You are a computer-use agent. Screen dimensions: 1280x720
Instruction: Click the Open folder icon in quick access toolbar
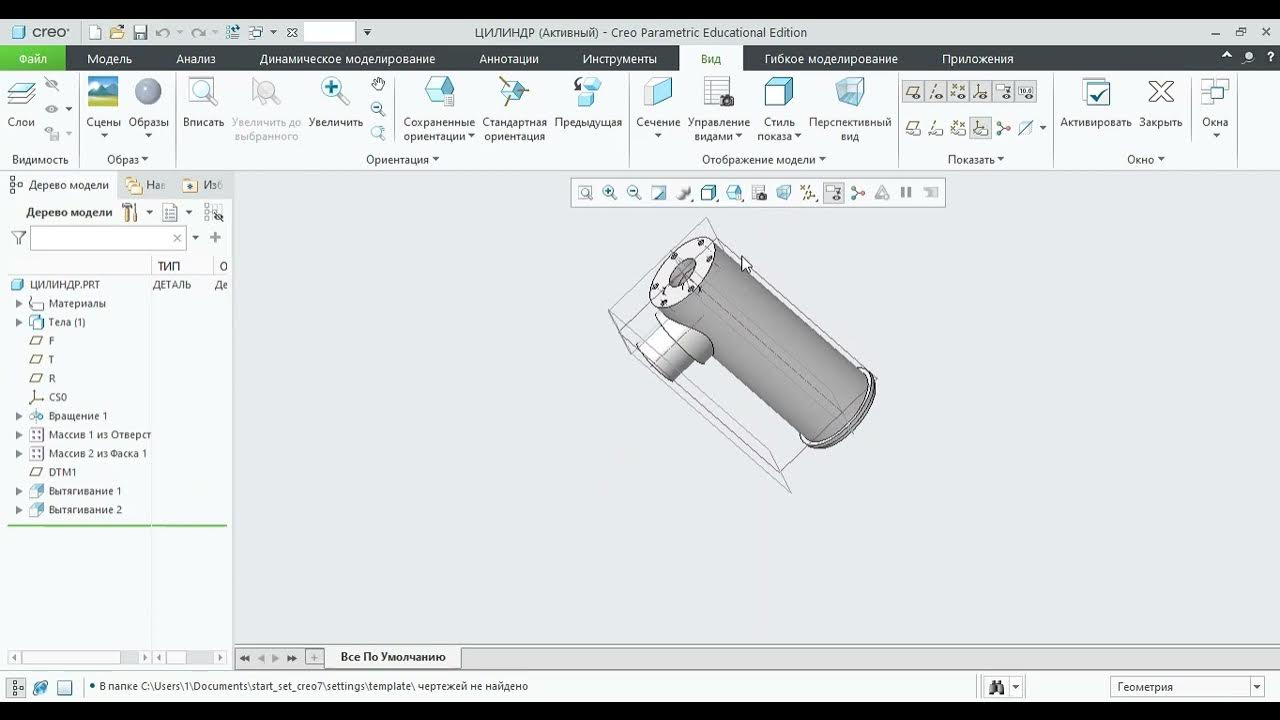point(117,32)
